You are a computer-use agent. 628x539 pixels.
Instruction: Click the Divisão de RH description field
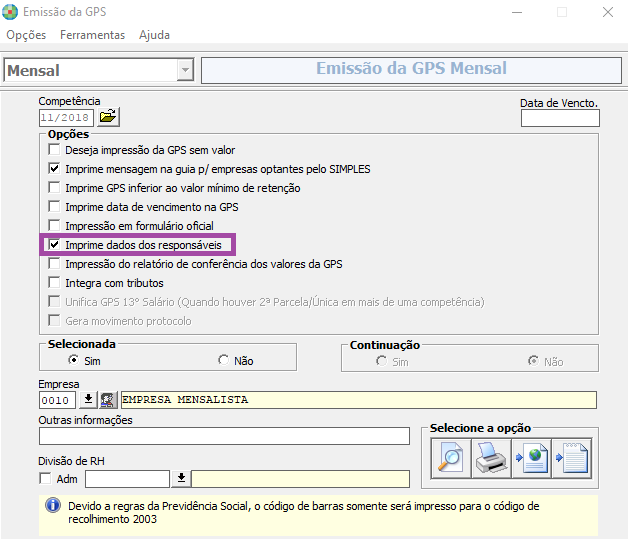click(x=301, y=479)
